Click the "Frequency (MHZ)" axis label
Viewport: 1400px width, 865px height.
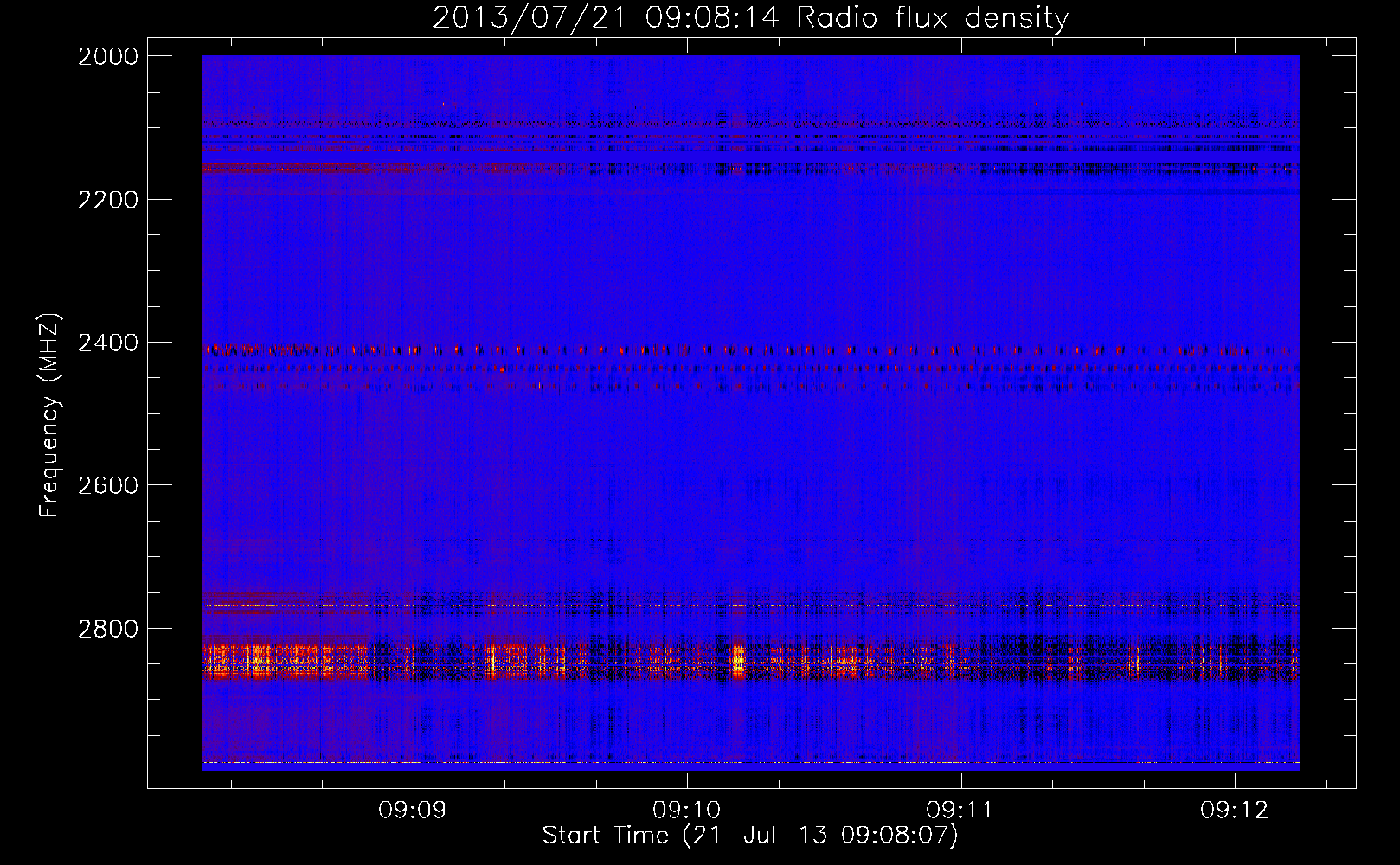click(50, 415)
